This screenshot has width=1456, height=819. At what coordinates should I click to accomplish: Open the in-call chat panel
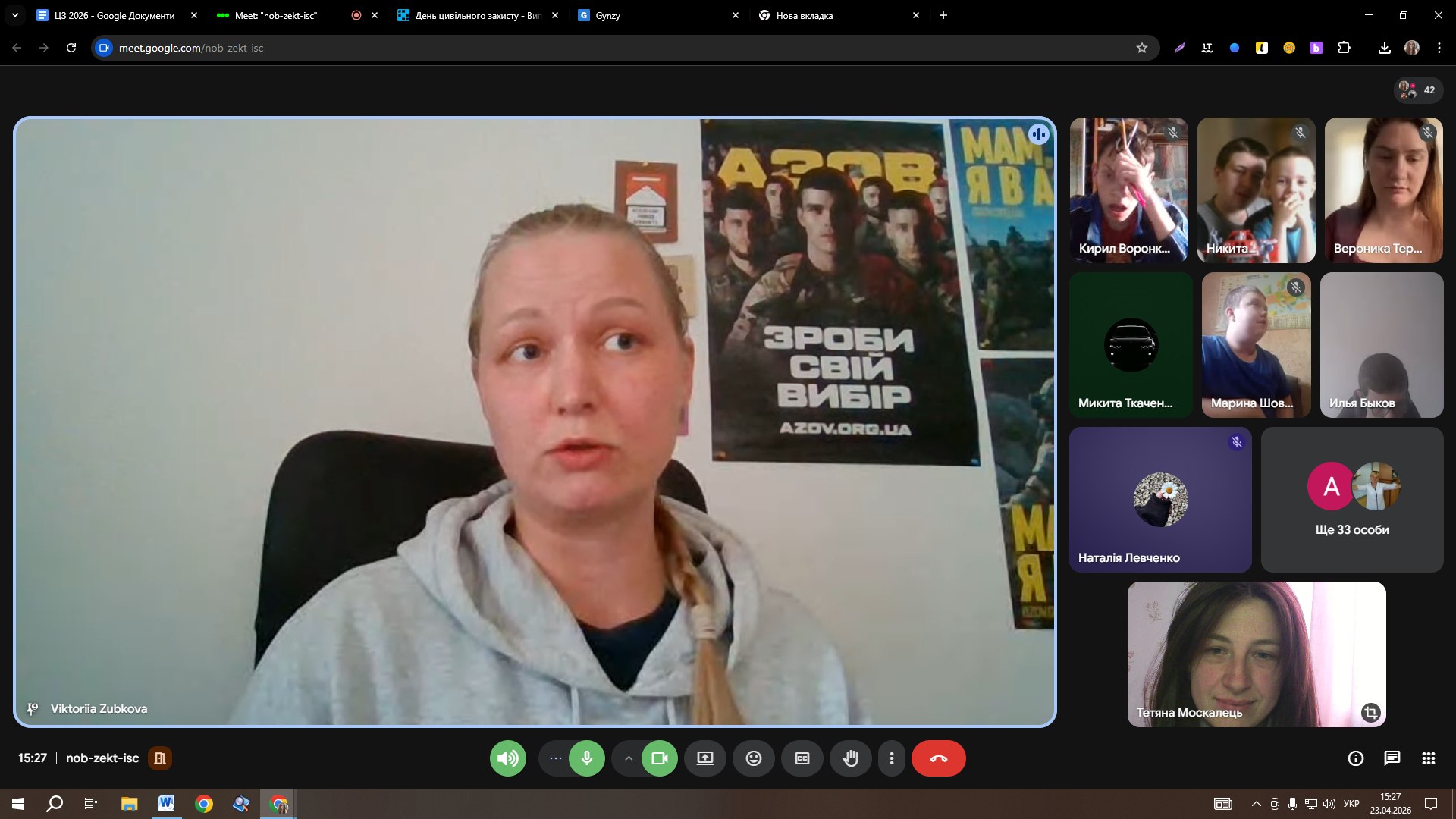[x=1392, y=758]
